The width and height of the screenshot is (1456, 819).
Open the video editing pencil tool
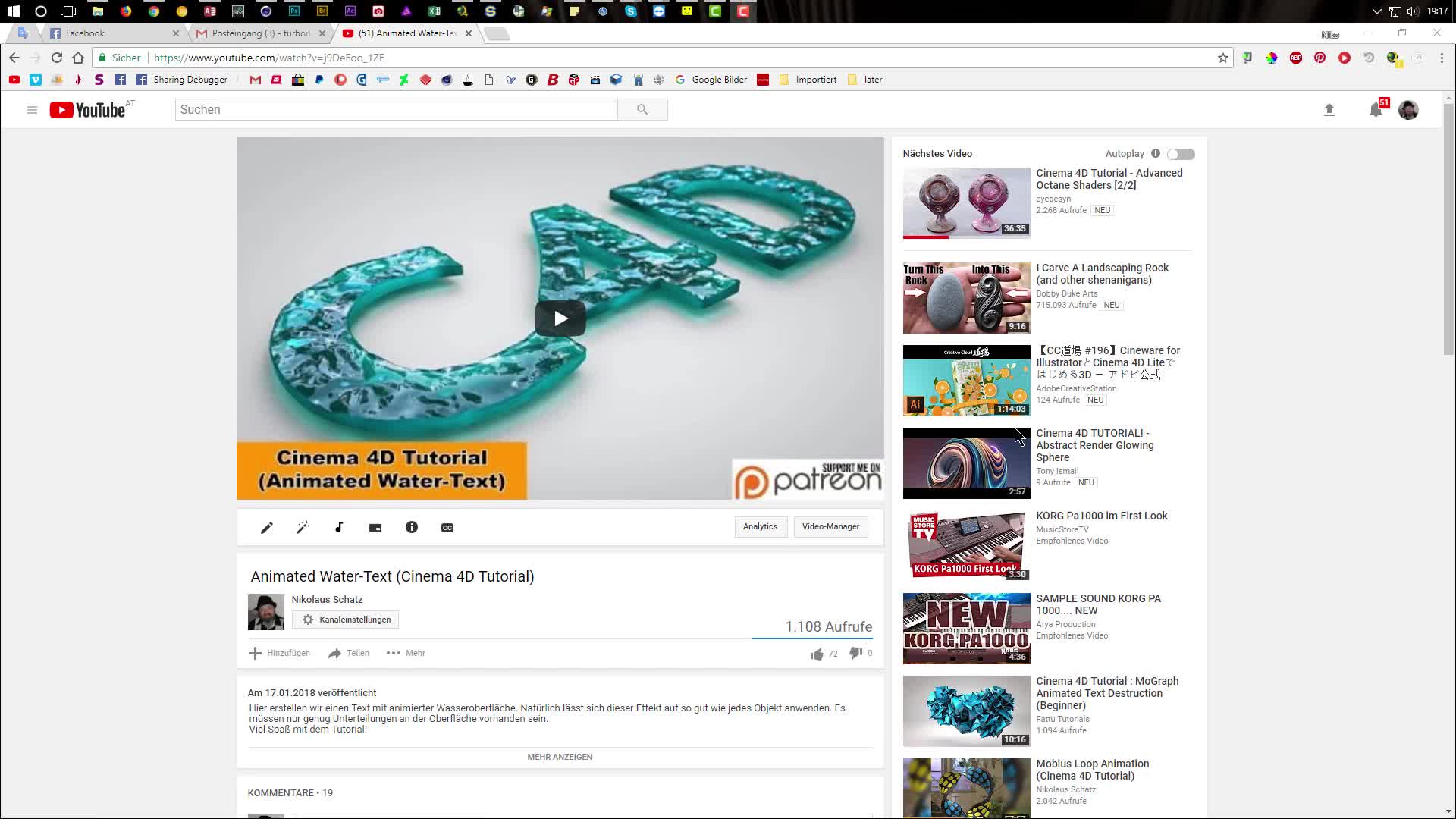[266, 527]
